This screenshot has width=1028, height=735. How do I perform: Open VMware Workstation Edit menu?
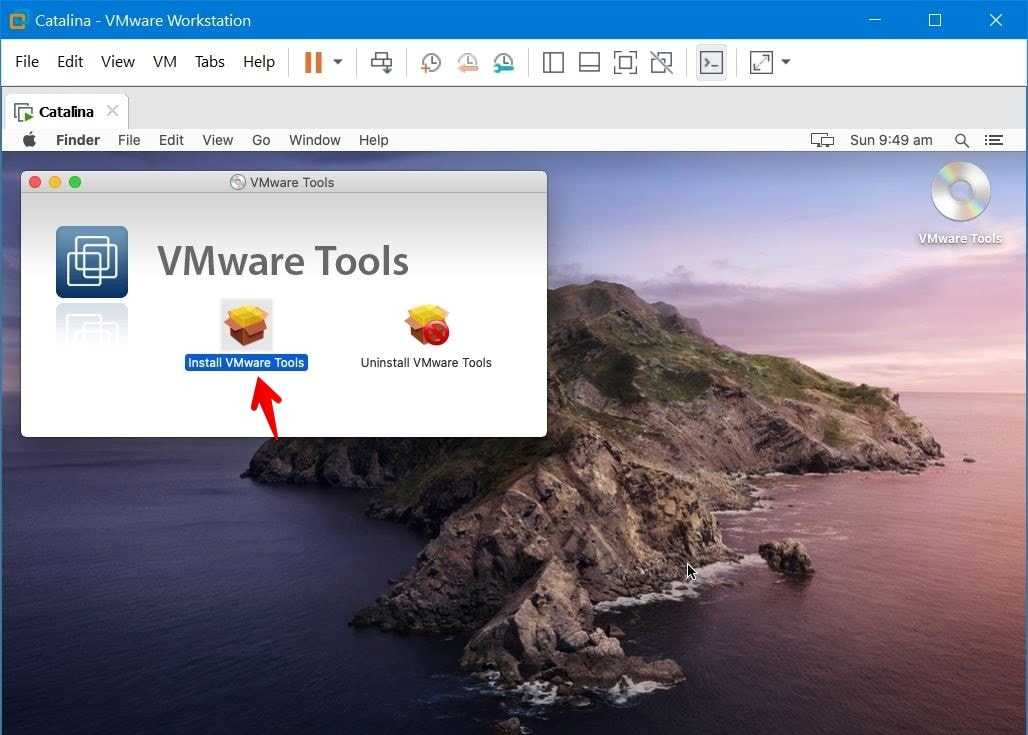pos(69,62)
